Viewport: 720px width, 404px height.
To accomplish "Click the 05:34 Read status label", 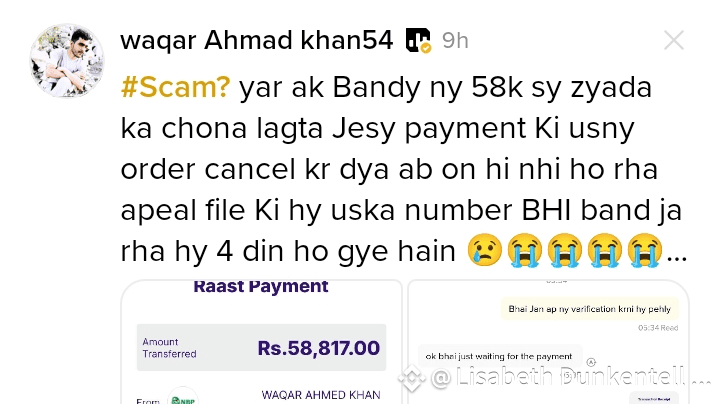I will point(658,328).
